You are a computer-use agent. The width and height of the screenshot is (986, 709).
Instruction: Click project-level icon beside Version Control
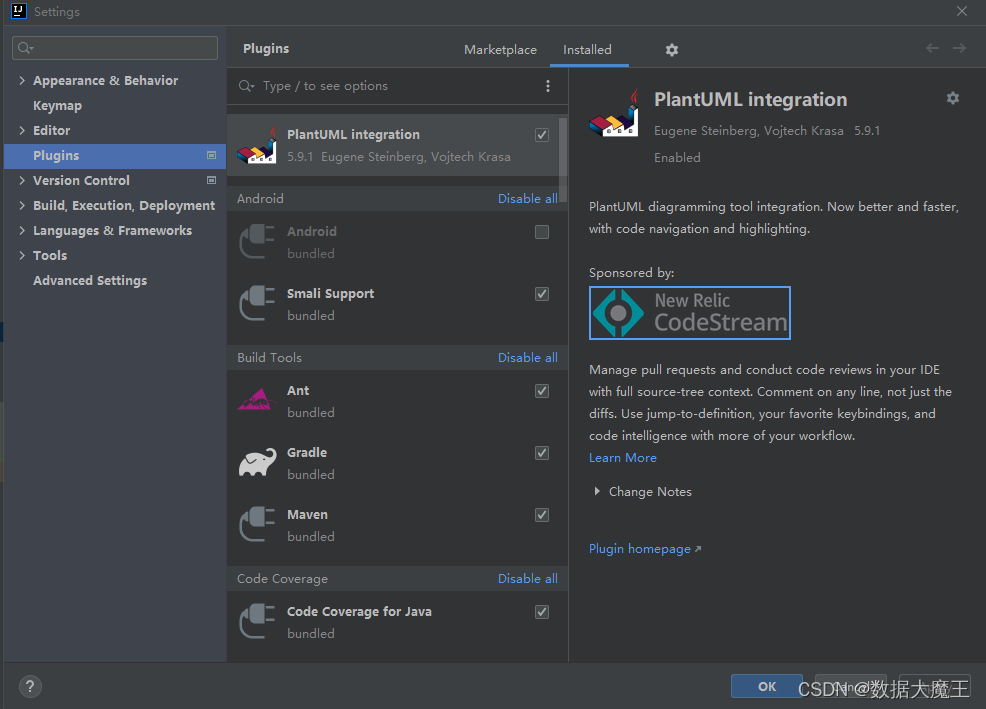coord(211,181)
